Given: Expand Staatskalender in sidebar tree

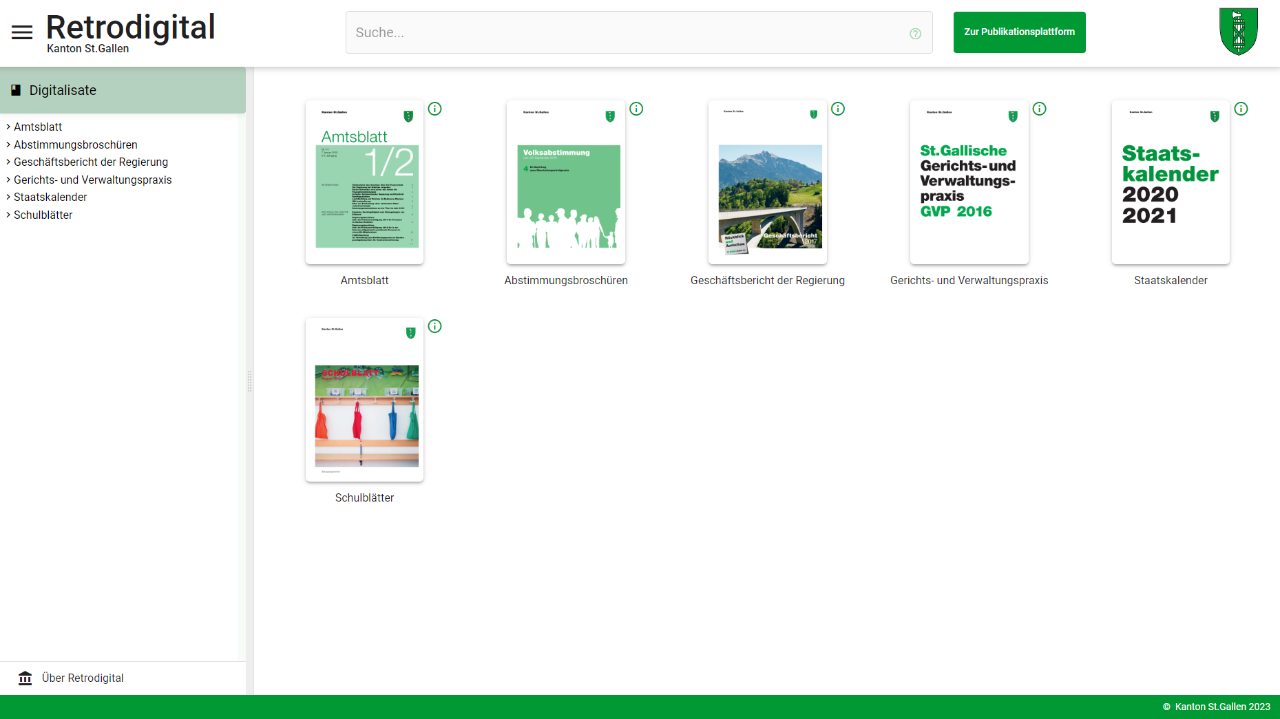Looking at the screenshot, I should [x=8, y=197].
